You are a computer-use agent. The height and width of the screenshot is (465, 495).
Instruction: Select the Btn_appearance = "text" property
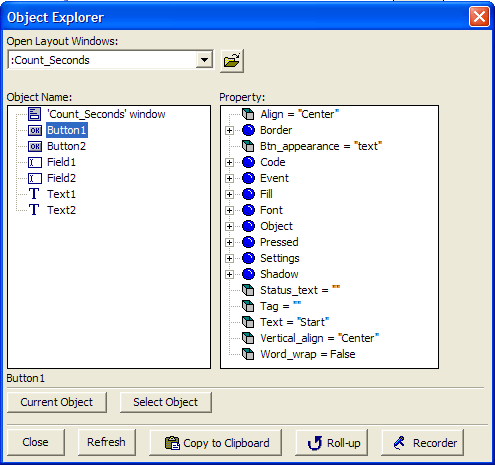[x=321, y=146]
